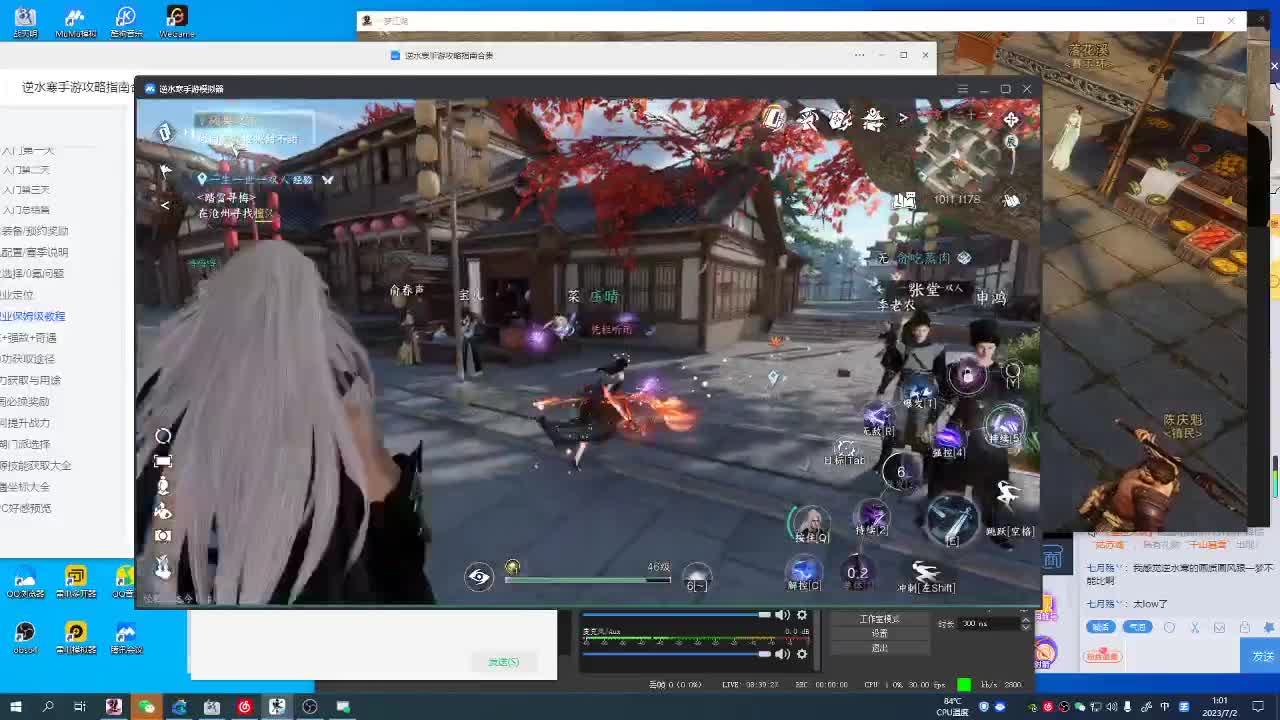Open the Windows Start menu

click(15, 707)
